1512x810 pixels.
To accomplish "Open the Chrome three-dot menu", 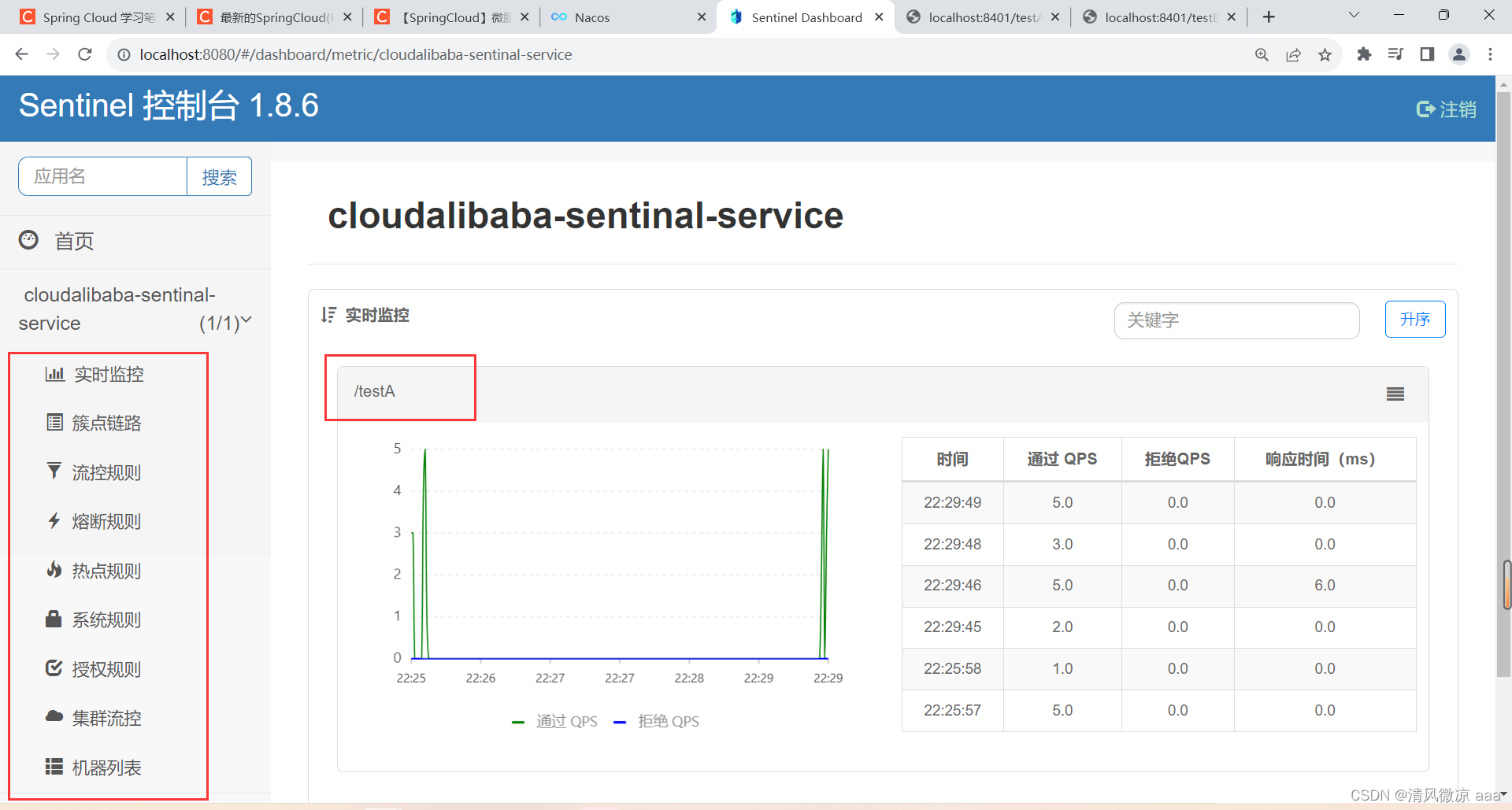I will click(x=1490, y=54).
